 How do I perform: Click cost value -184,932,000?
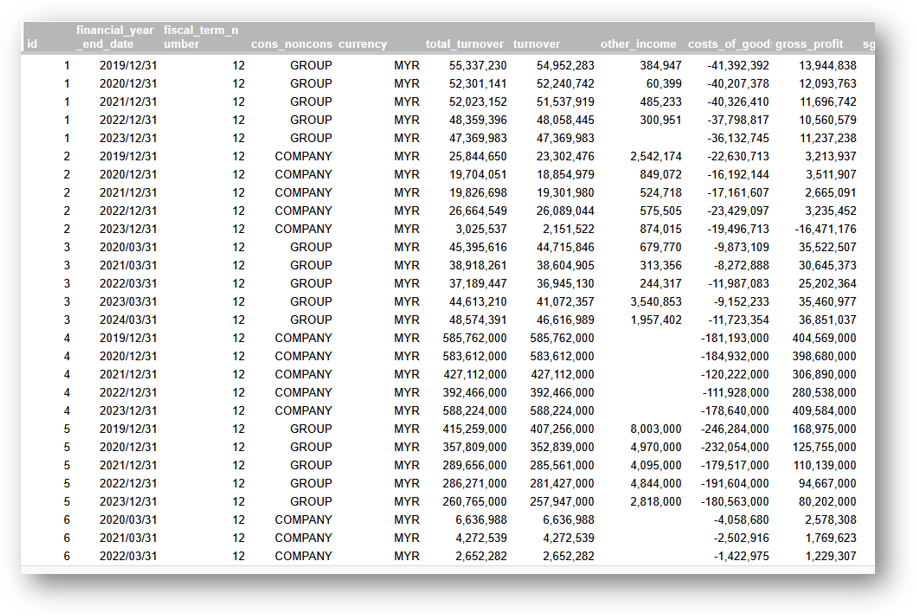click(x=735, y=356)
